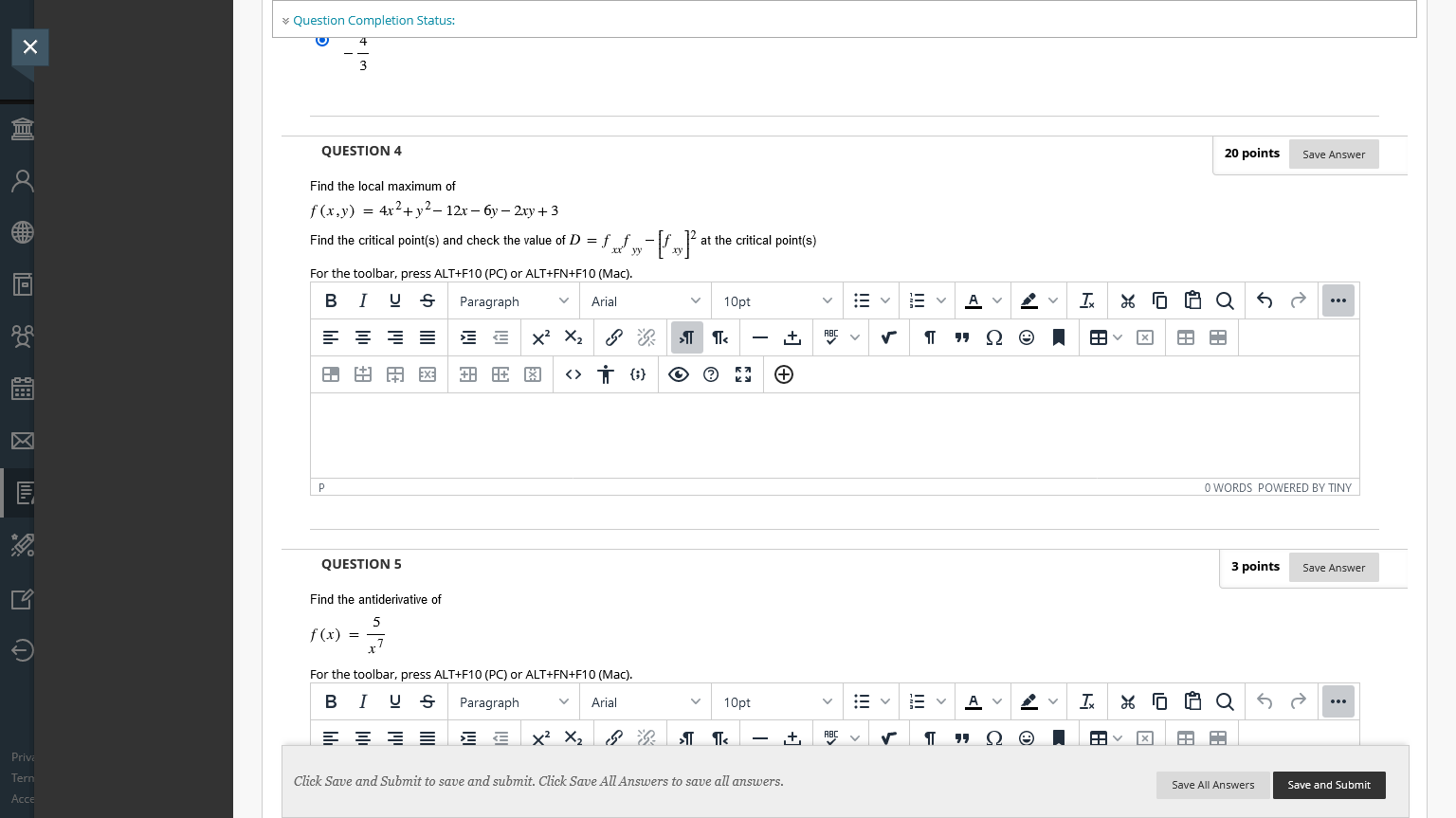Open find and replace in Question 4
Screen dimensions: 1456x818
pos(1225,300)
